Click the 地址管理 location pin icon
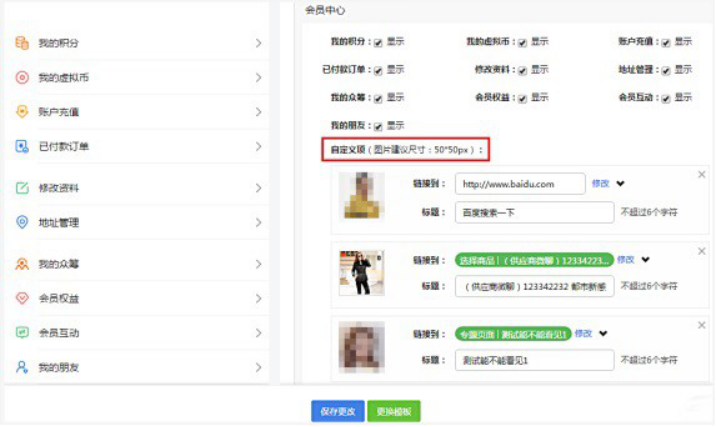Screen dimensions: 716x427 pyautogui.click(x=21, y=222)
